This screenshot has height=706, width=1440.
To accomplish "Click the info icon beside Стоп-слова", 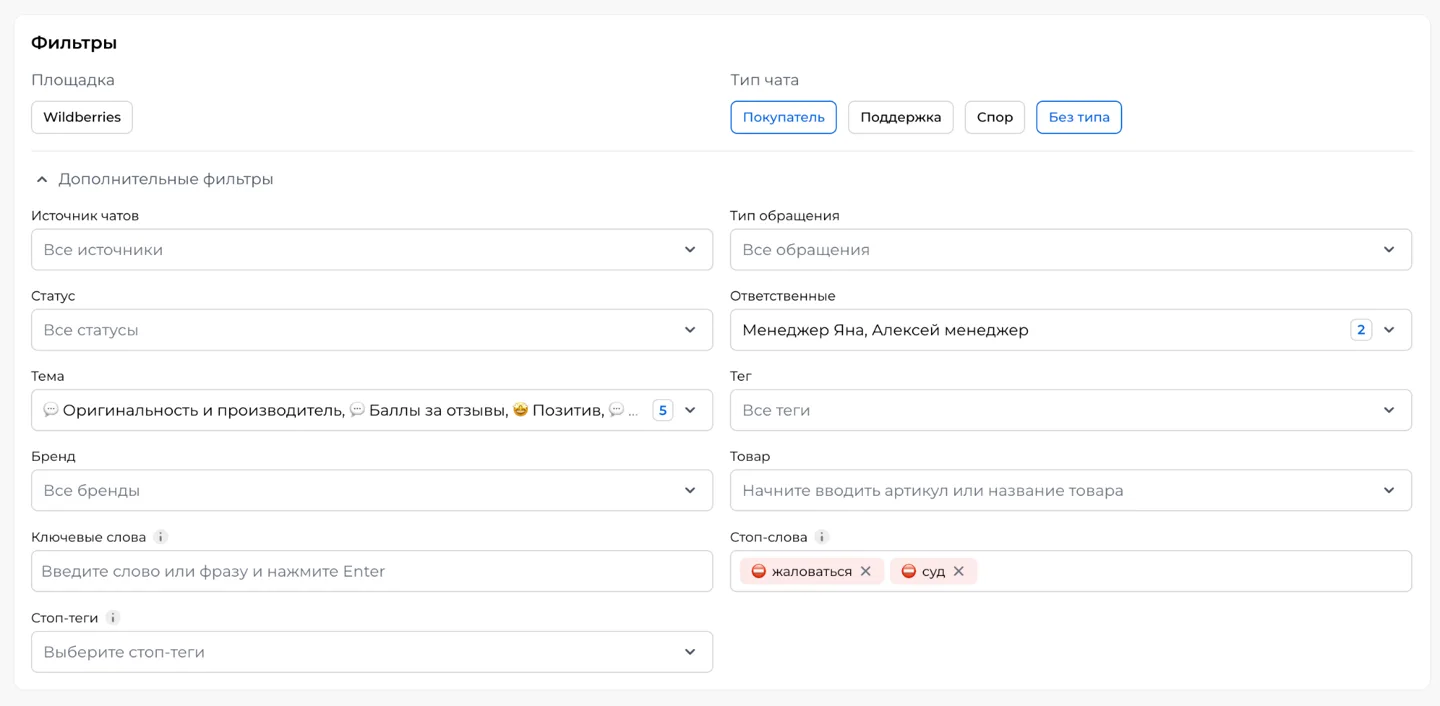I will tap(822, 537).
